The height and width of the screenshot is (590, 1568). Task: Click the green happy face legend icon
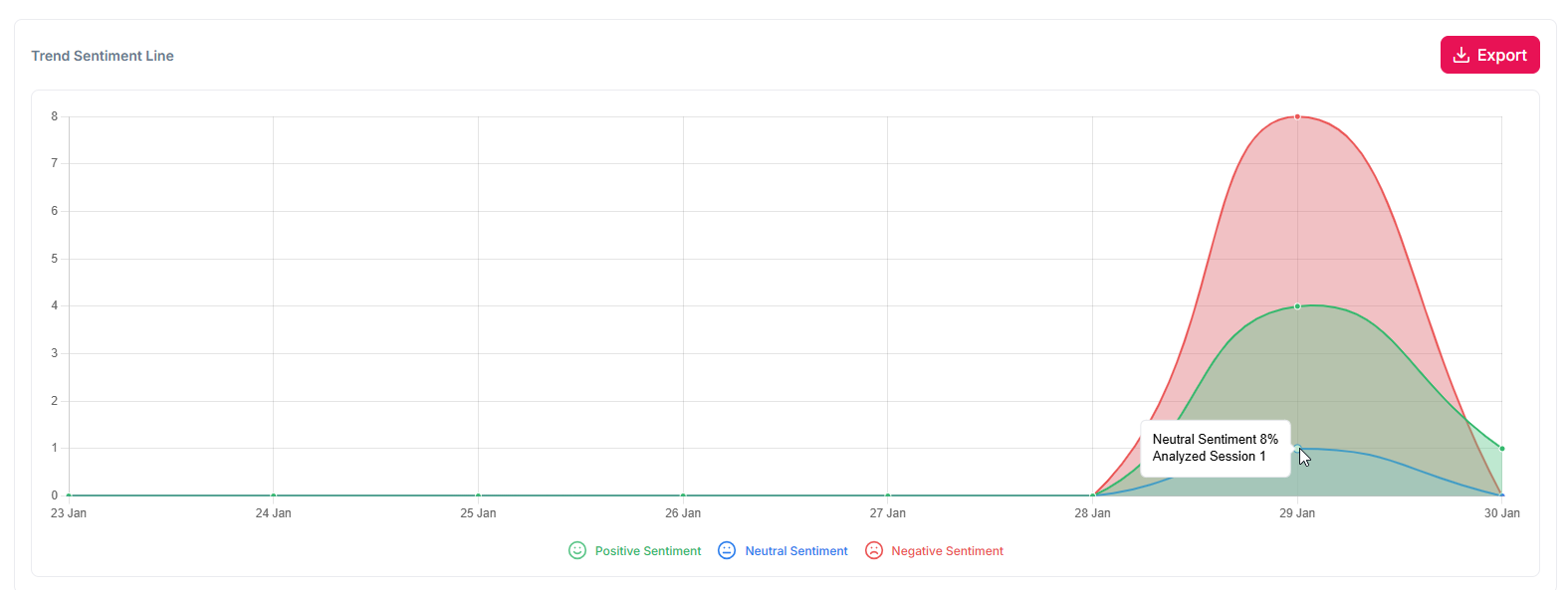click(577, 550)
